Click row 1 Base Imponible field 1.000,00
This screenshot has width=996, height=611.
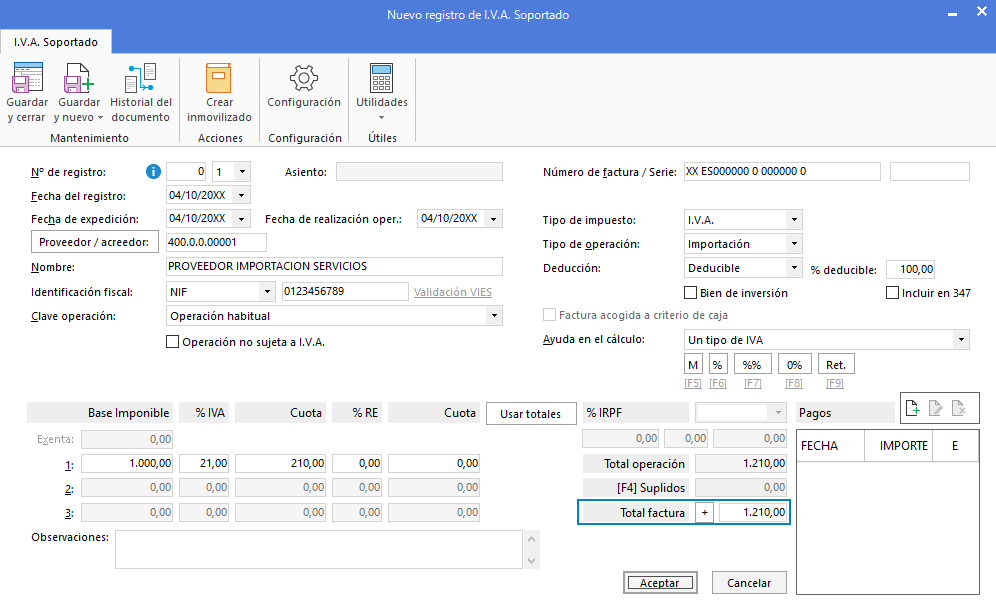(x=127, y=464)
